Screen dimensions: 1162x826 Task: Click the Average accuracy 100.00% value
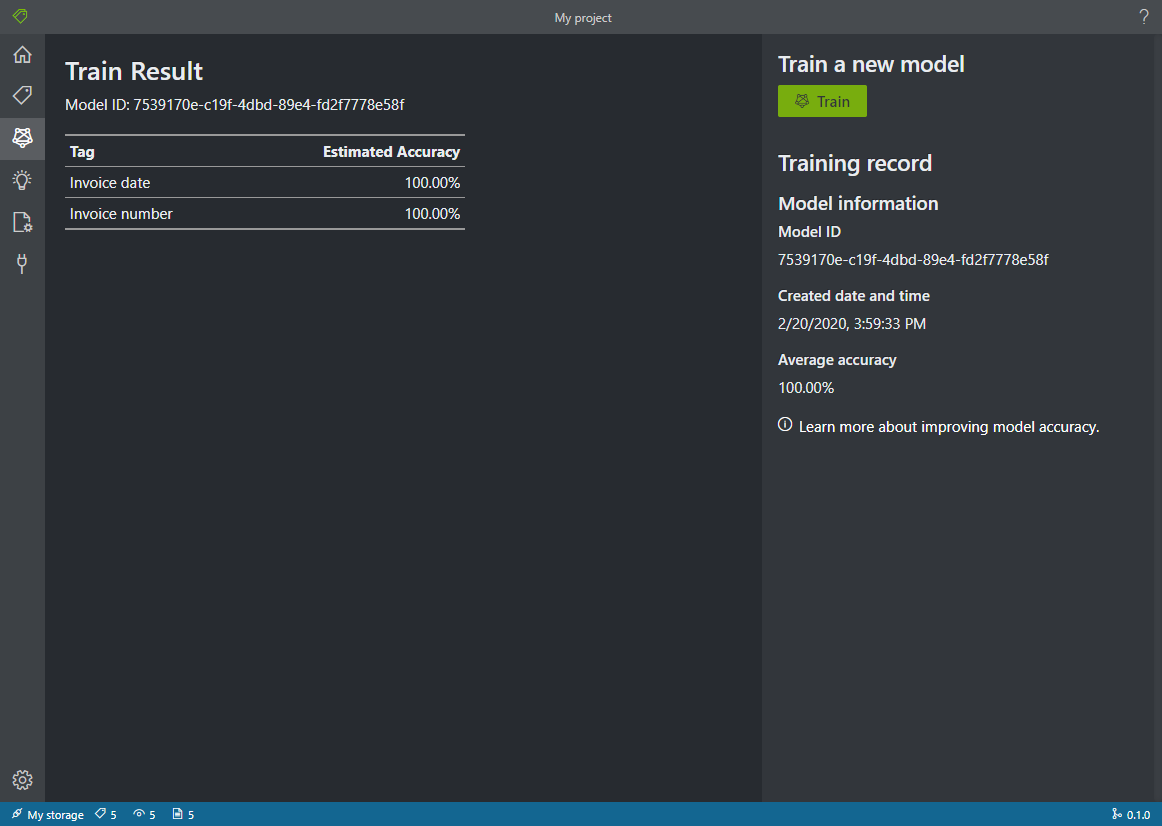806,388
